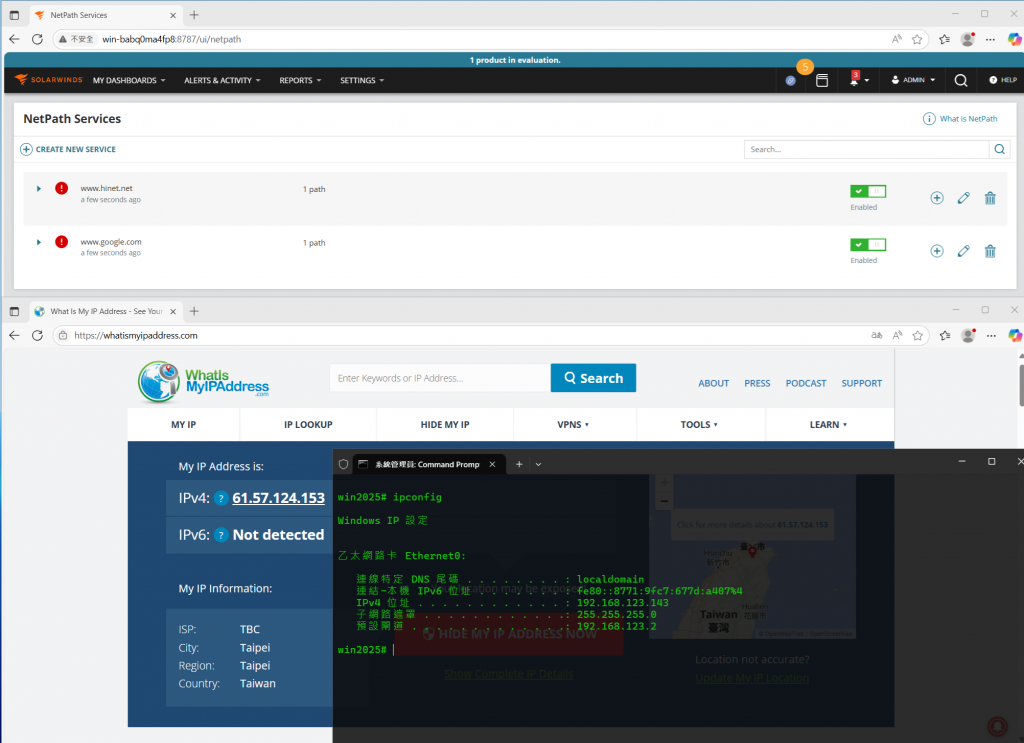This screenshot has height=743, width=1024.
Task: Open the PRESS link
Action: (757, 383)
